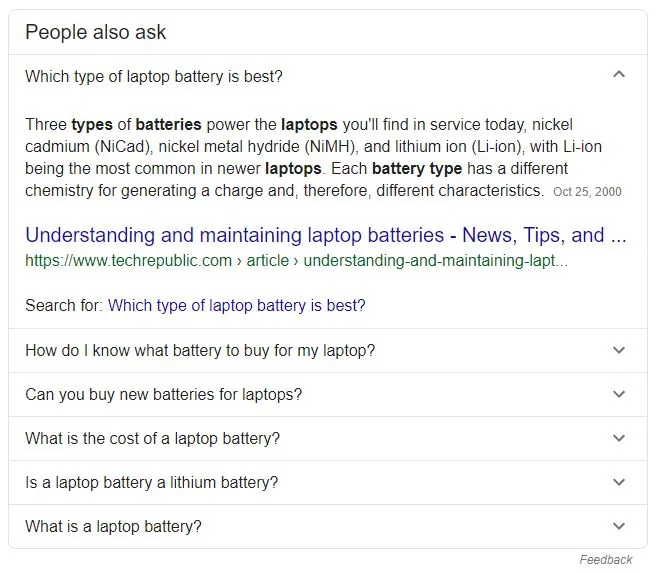Click the "Search for:" label text
Screen dimensions: 658x573
63,305
